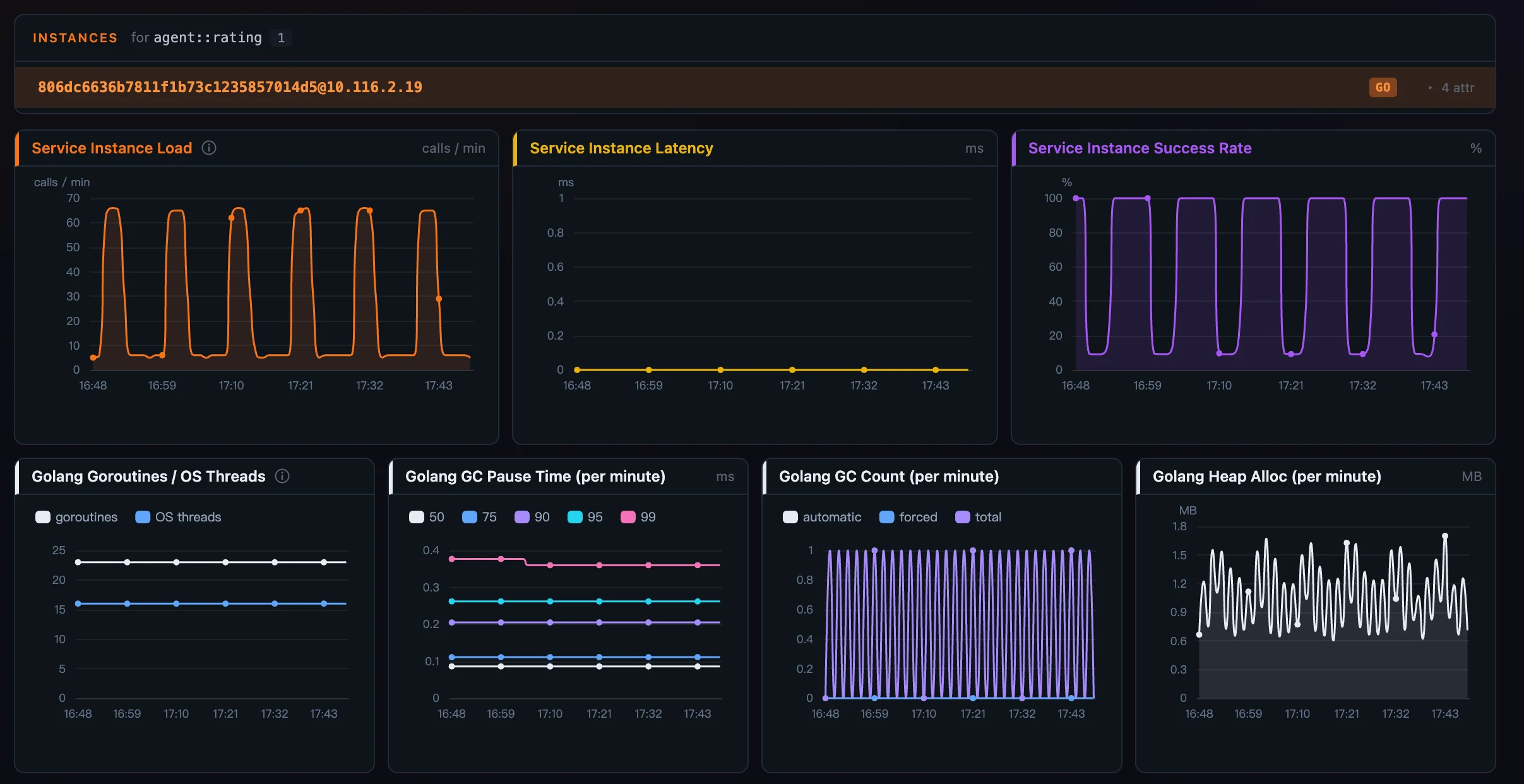The height and width of the screenshot is (784, 1524).
Task: Toggle the goroutines legend series
Action: click(76, 517)
